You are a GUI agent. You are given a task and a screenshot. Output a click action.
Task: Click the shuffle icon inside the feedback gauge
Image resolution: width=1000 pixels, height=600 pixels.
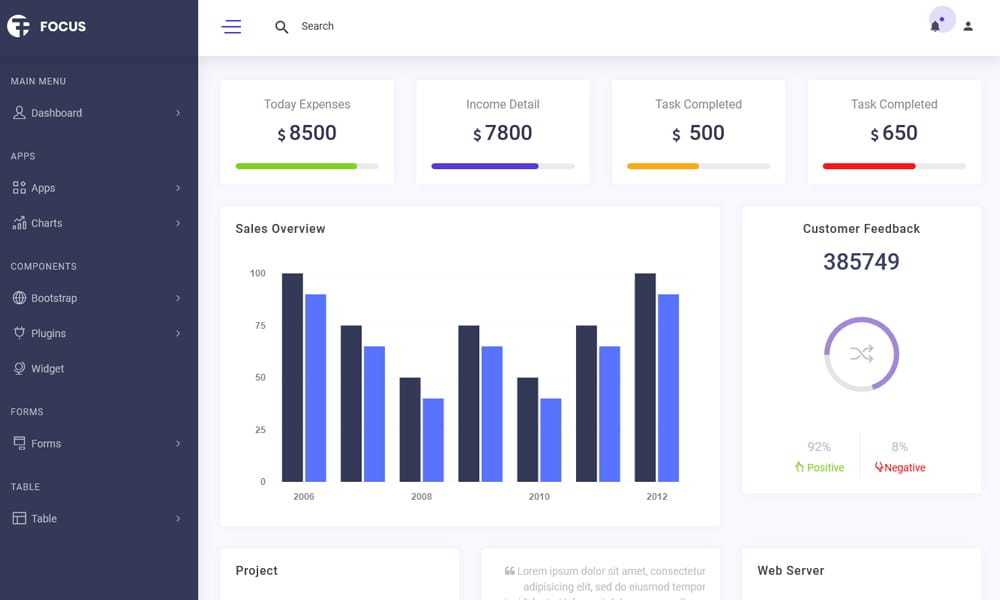pos(860,353)
